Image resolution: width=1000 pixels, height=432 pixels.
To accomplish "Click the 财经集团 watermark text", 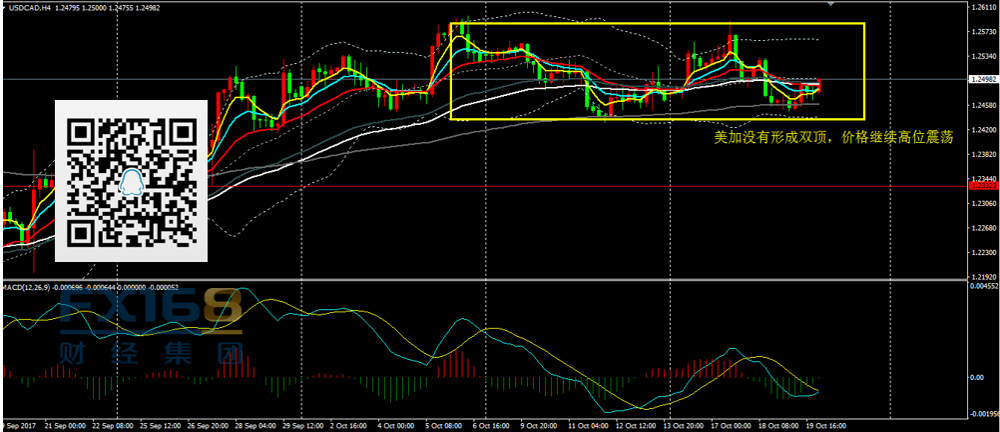I will 150,352.
